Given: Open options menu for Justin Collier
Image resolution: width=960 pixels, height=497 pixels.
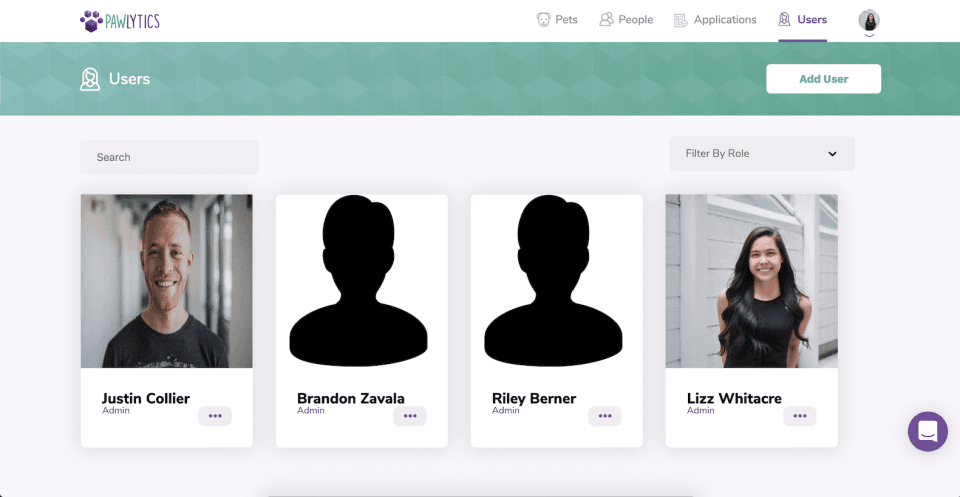Looking at the screenshot, I should [x=215, y=416].
